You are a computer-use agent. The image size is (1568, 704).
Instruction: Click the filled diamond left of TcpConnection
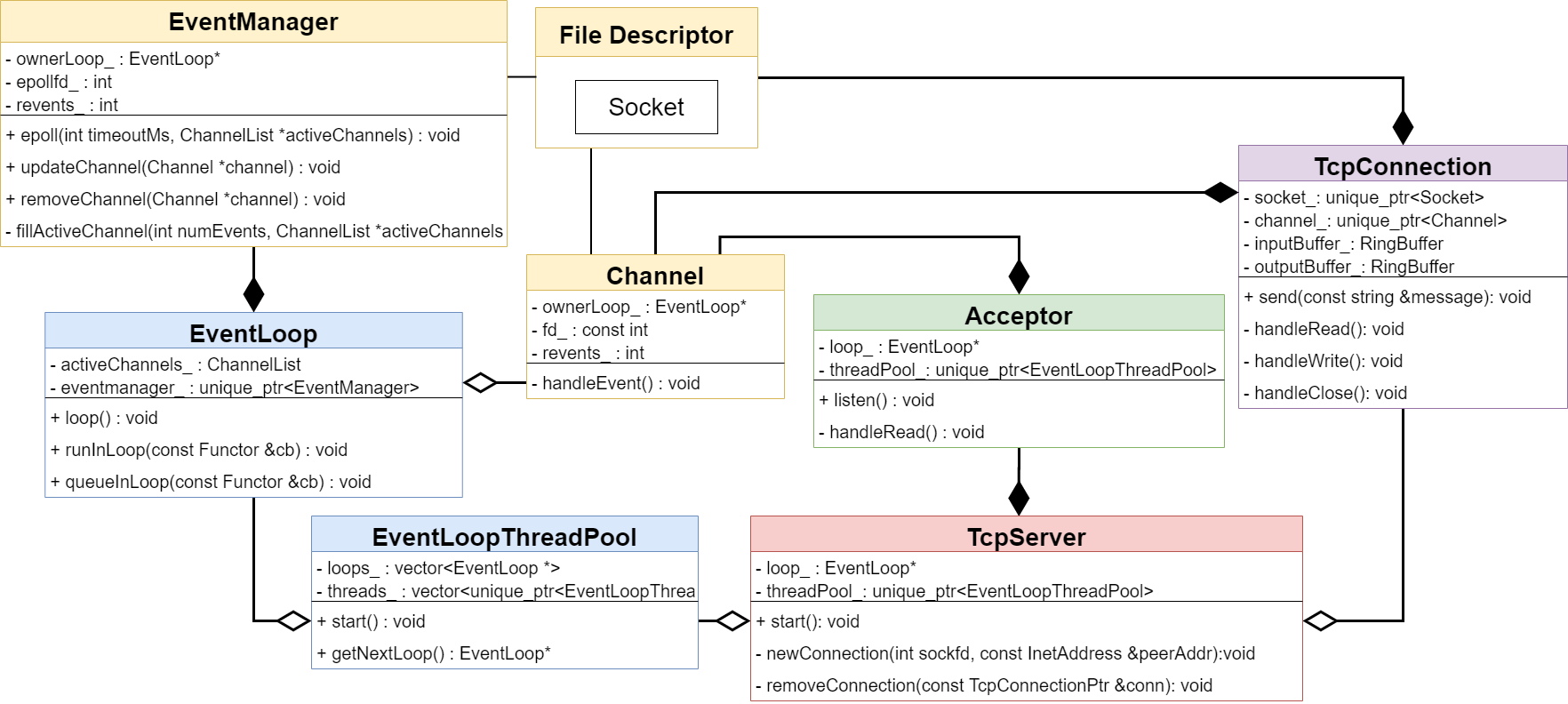[1220, 191]
